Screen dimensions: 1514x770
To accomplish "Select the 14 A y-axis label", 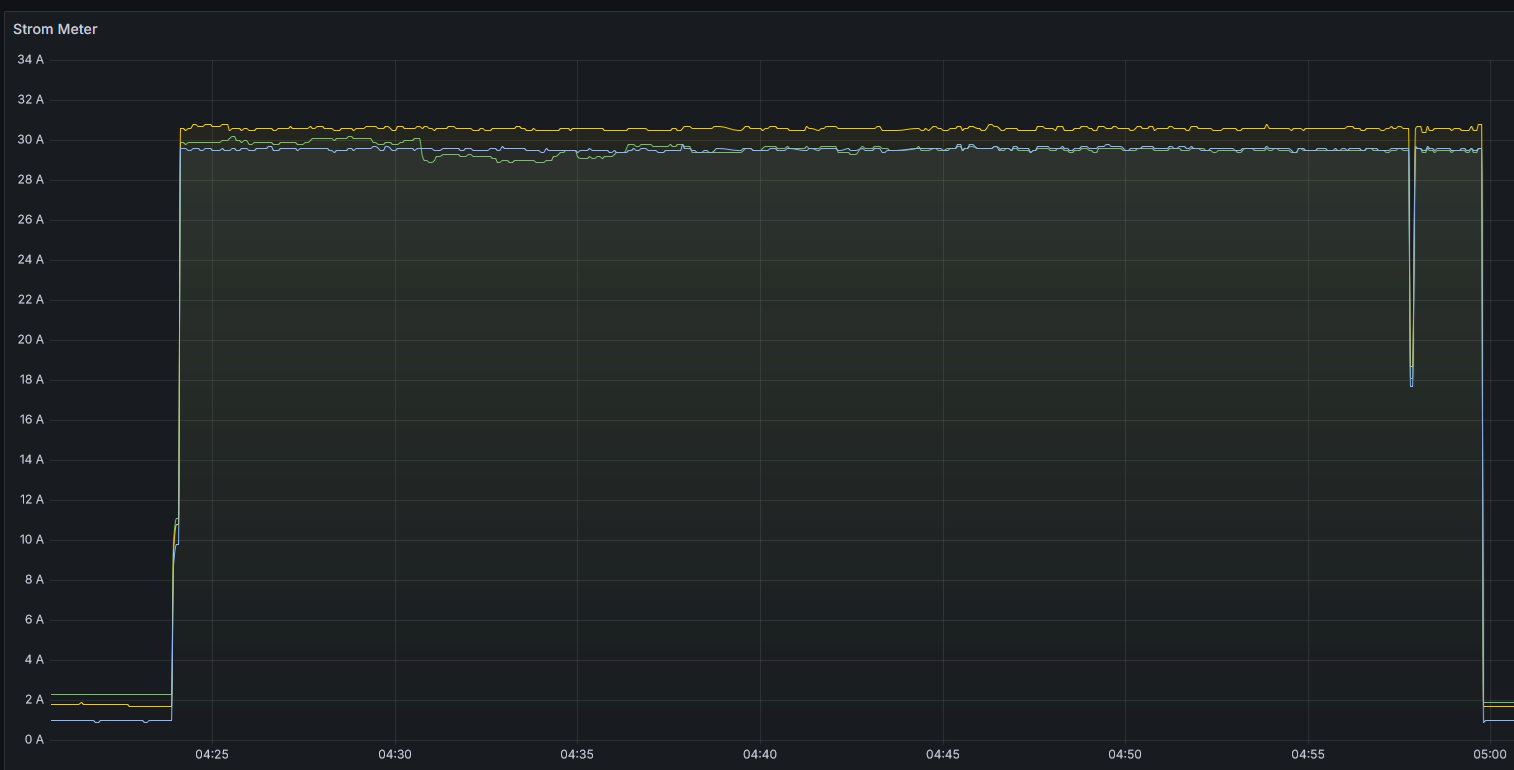I will [x=31, y=460].
